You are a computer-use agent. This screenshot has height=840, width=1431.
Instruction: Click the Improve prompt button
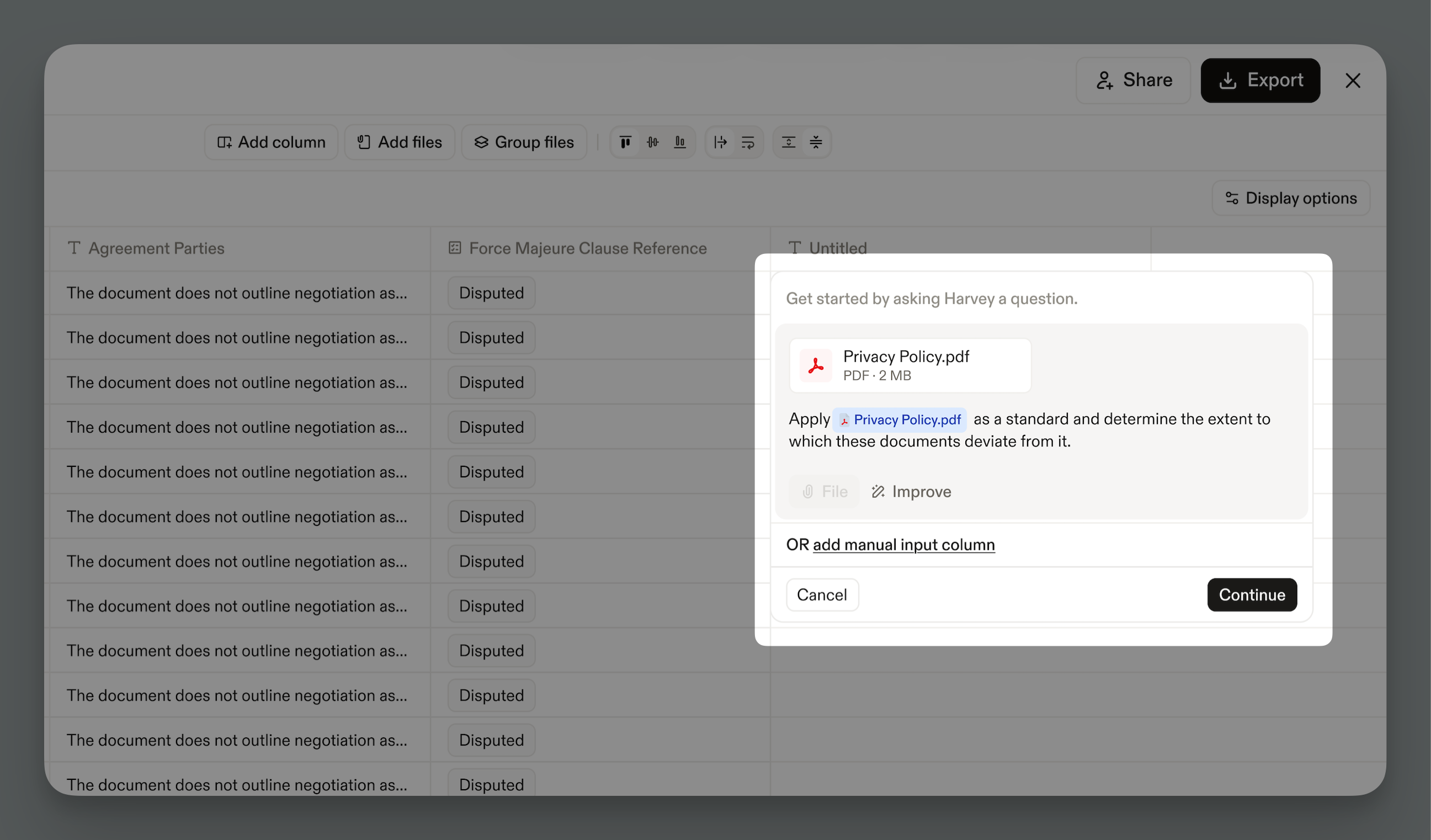tap(911, 491)
